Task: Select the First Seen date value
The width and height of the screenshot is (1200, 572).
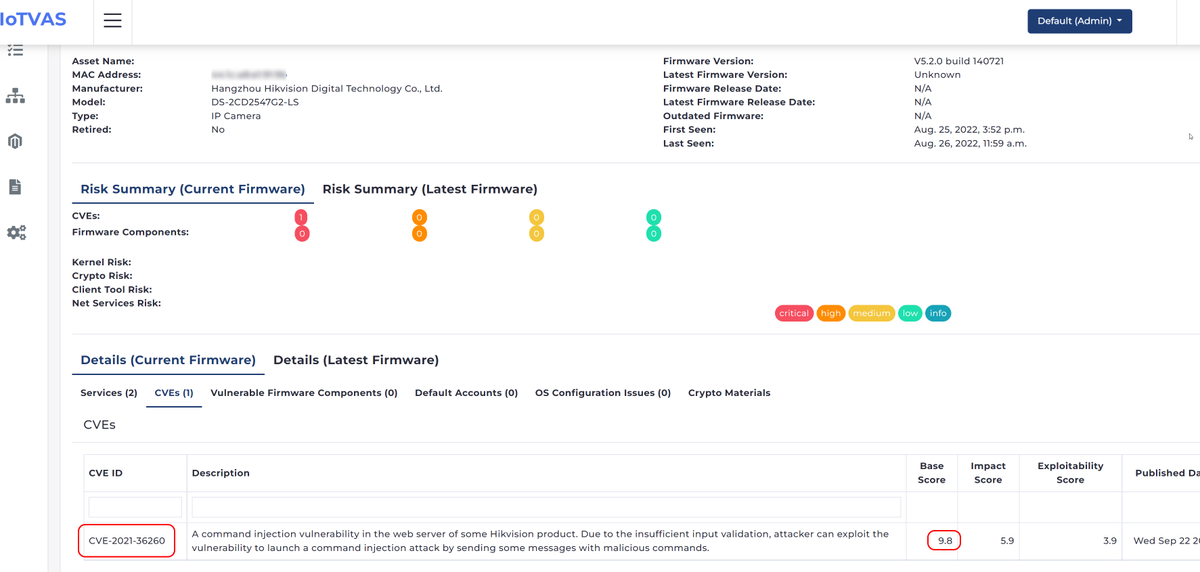Action: click(969, 130)
